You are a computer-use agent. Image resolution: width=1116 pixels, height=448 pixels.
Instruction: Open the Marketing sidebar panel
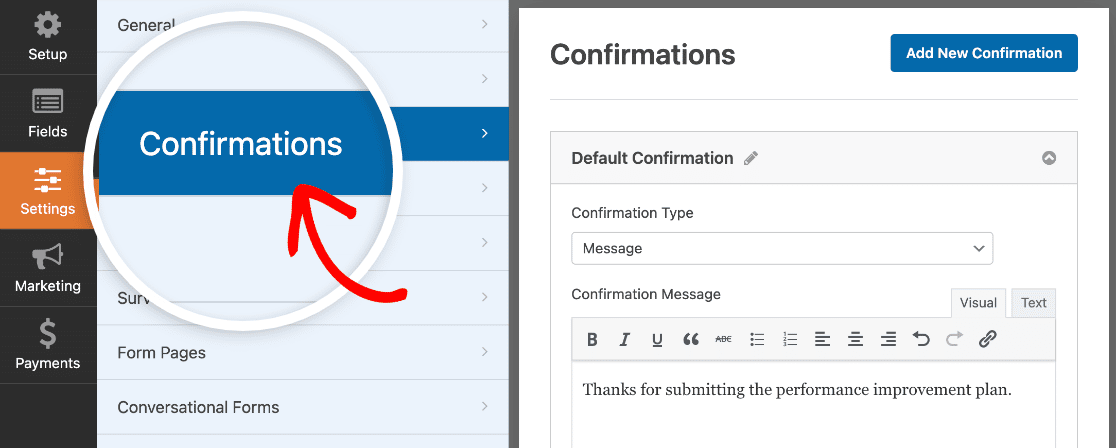[x=48, y=268]
